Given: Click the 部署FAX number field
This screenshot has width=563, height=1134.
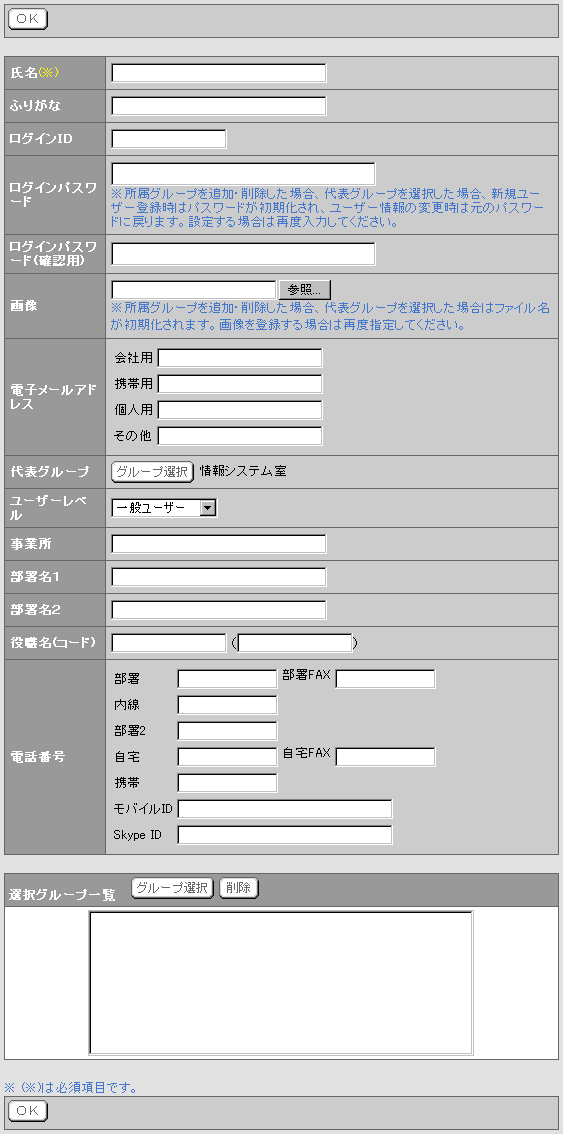Looking at the screenshot, I should pyautogui.click(x=385, y=679).
